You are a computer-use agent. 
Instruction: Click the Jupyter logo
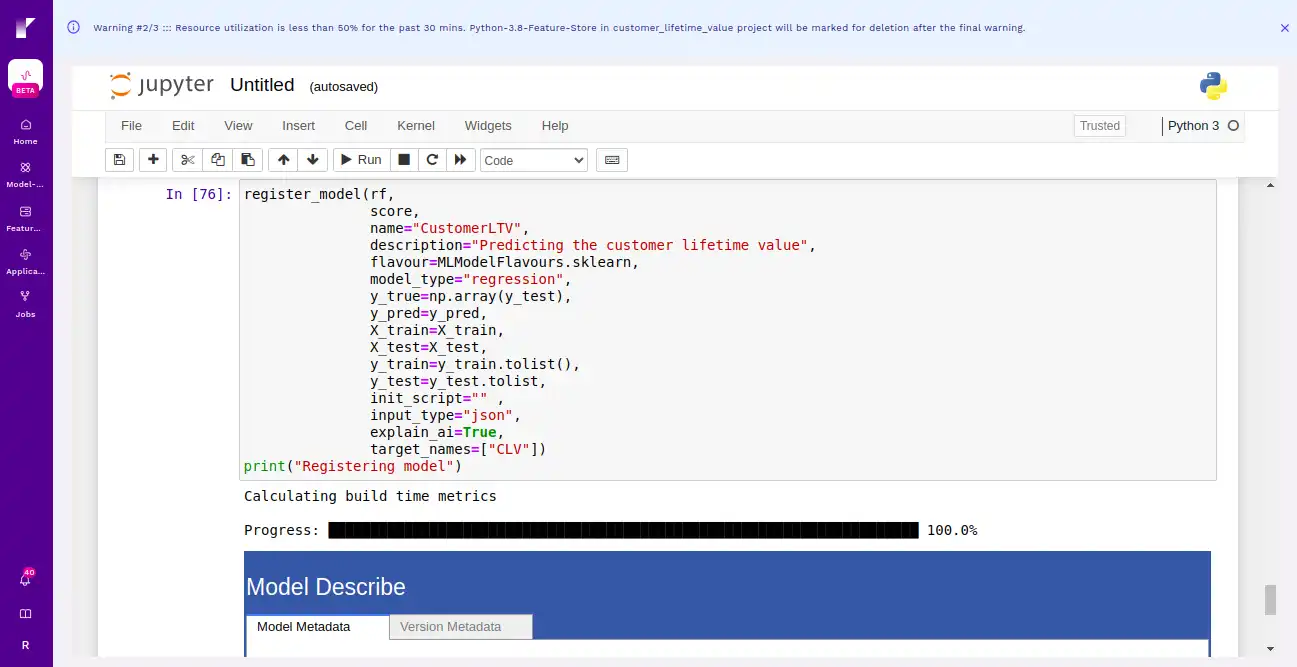point(162,85)
